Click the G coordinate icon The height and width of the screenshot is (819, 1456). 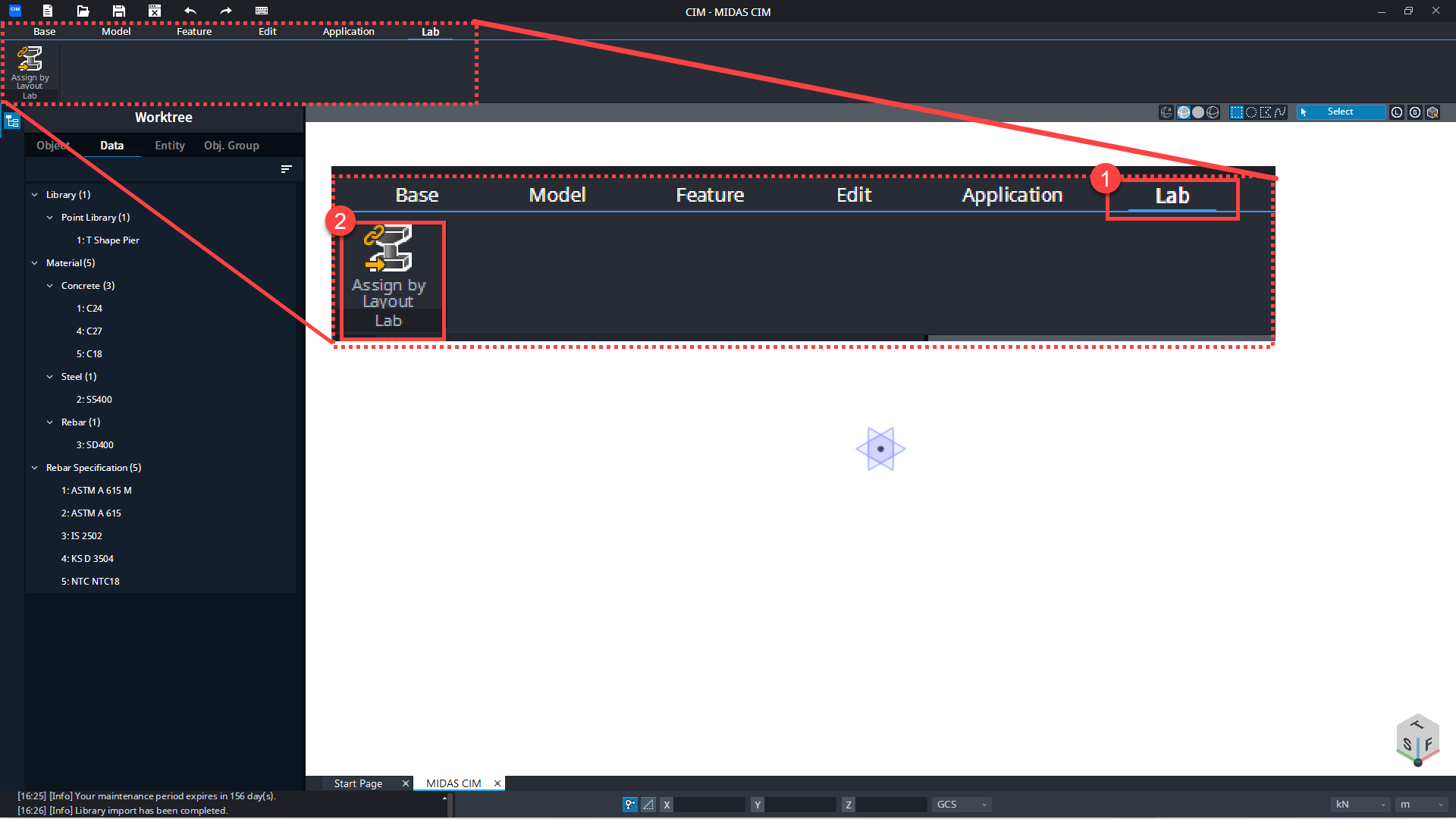click(1415, 112)
